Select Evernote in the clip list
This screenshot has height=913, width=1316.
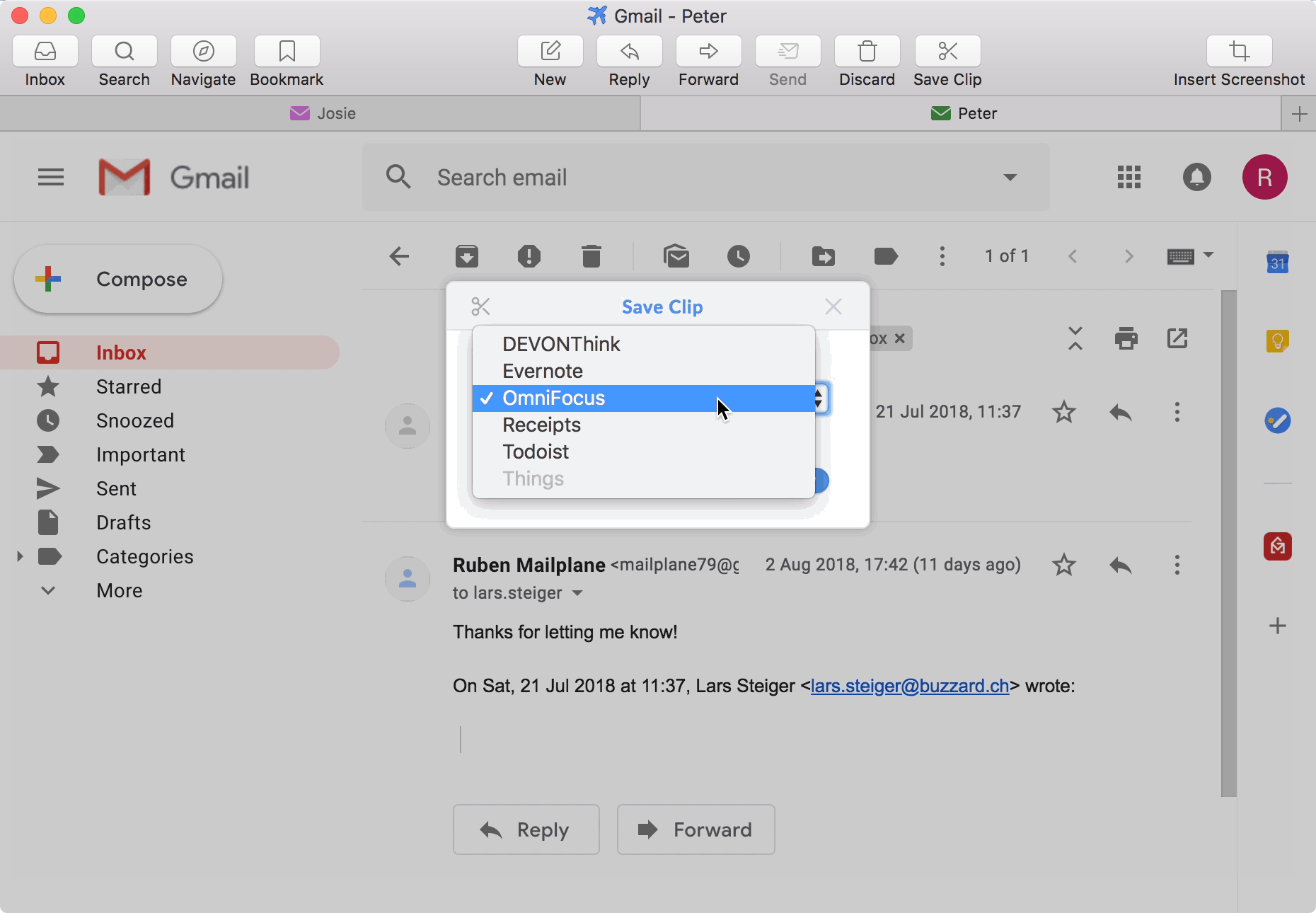click(644, 371)
